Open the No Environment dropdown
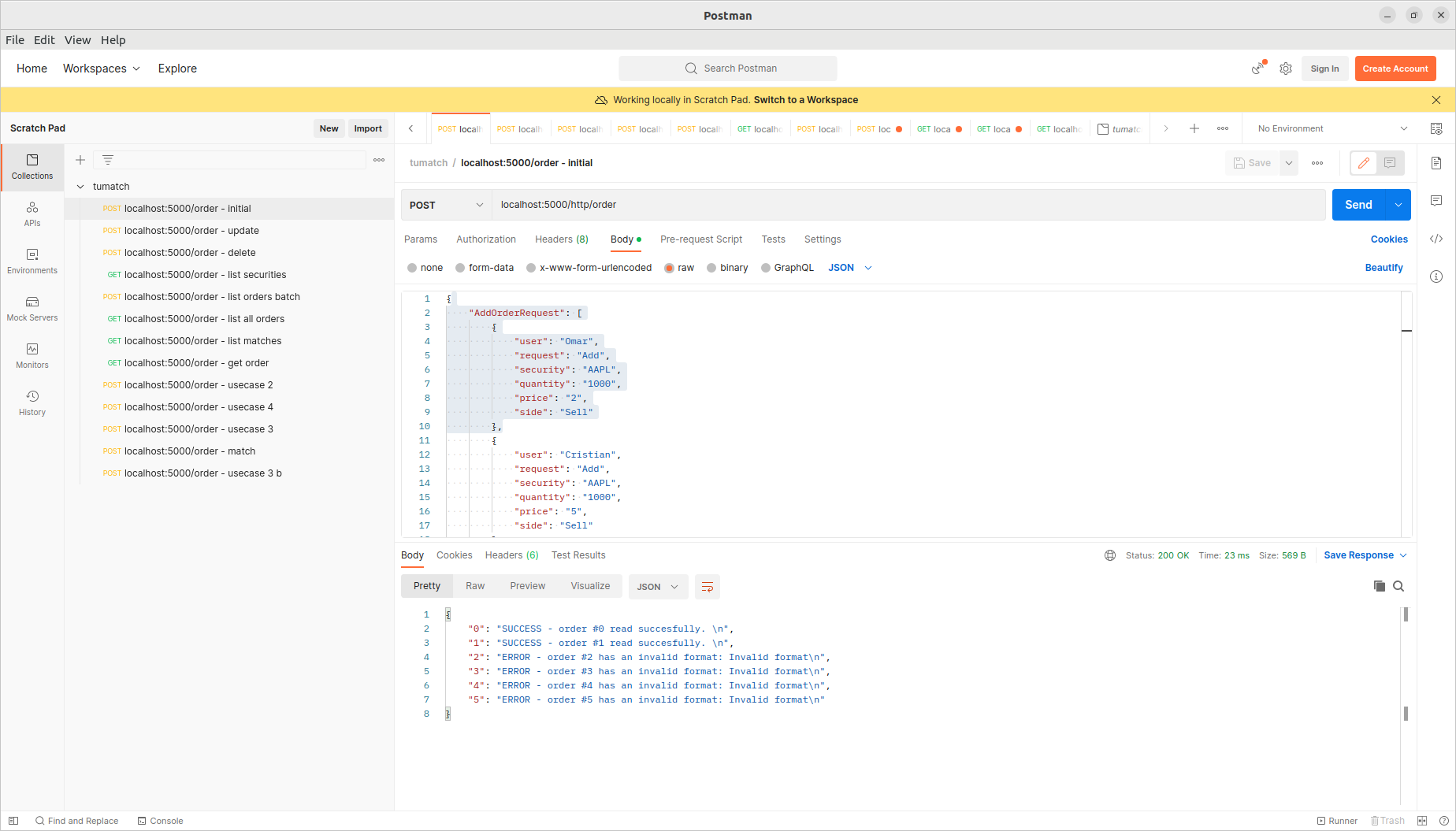This screenshot has width=1456, height=831. click(x=1332, y=128)
